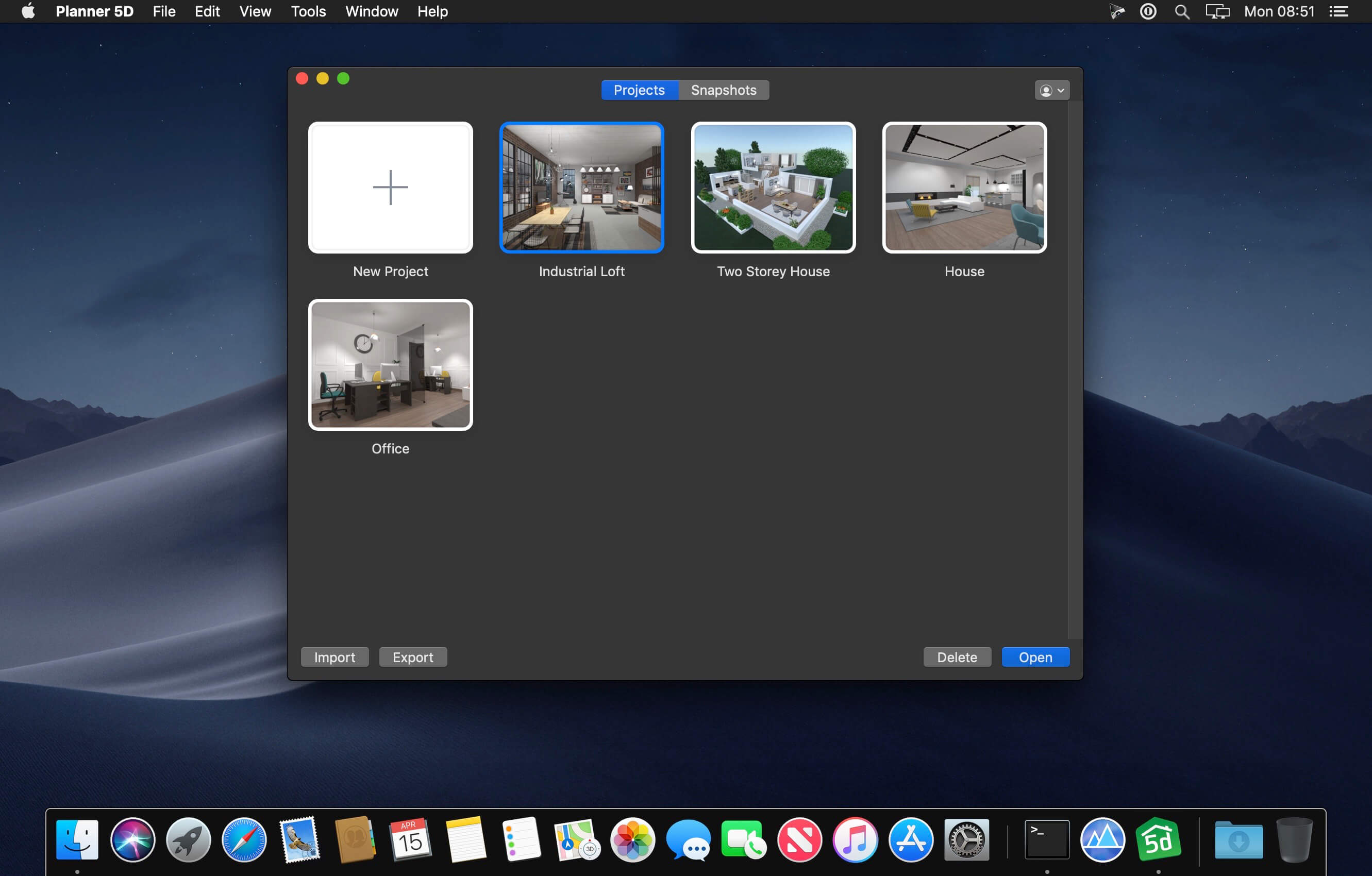Delete the selected project

[x=957, y=656]
